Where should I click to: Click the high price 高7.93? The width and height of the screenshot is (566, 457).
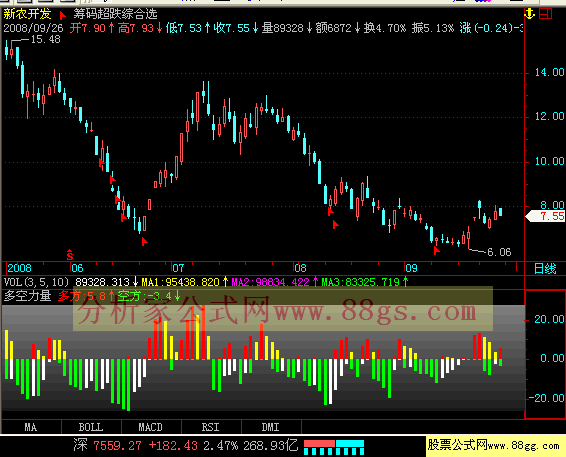tap(136, 28)
